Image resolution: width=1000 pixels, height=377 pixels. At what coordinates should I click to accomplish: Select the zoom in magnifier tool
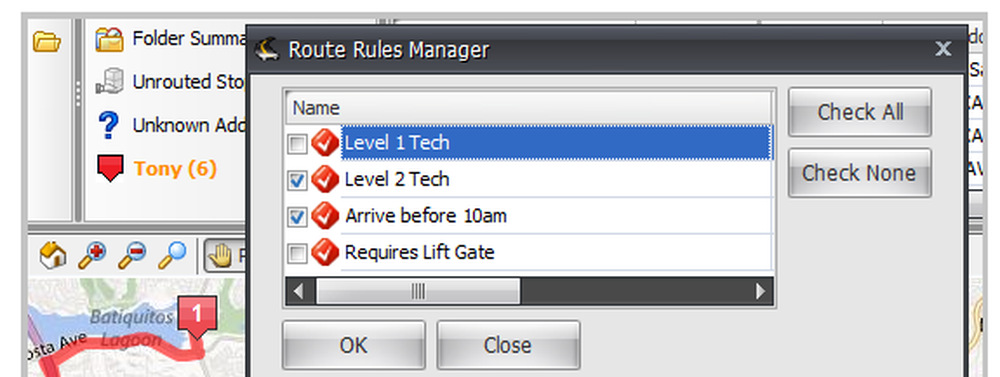(92, 256)
